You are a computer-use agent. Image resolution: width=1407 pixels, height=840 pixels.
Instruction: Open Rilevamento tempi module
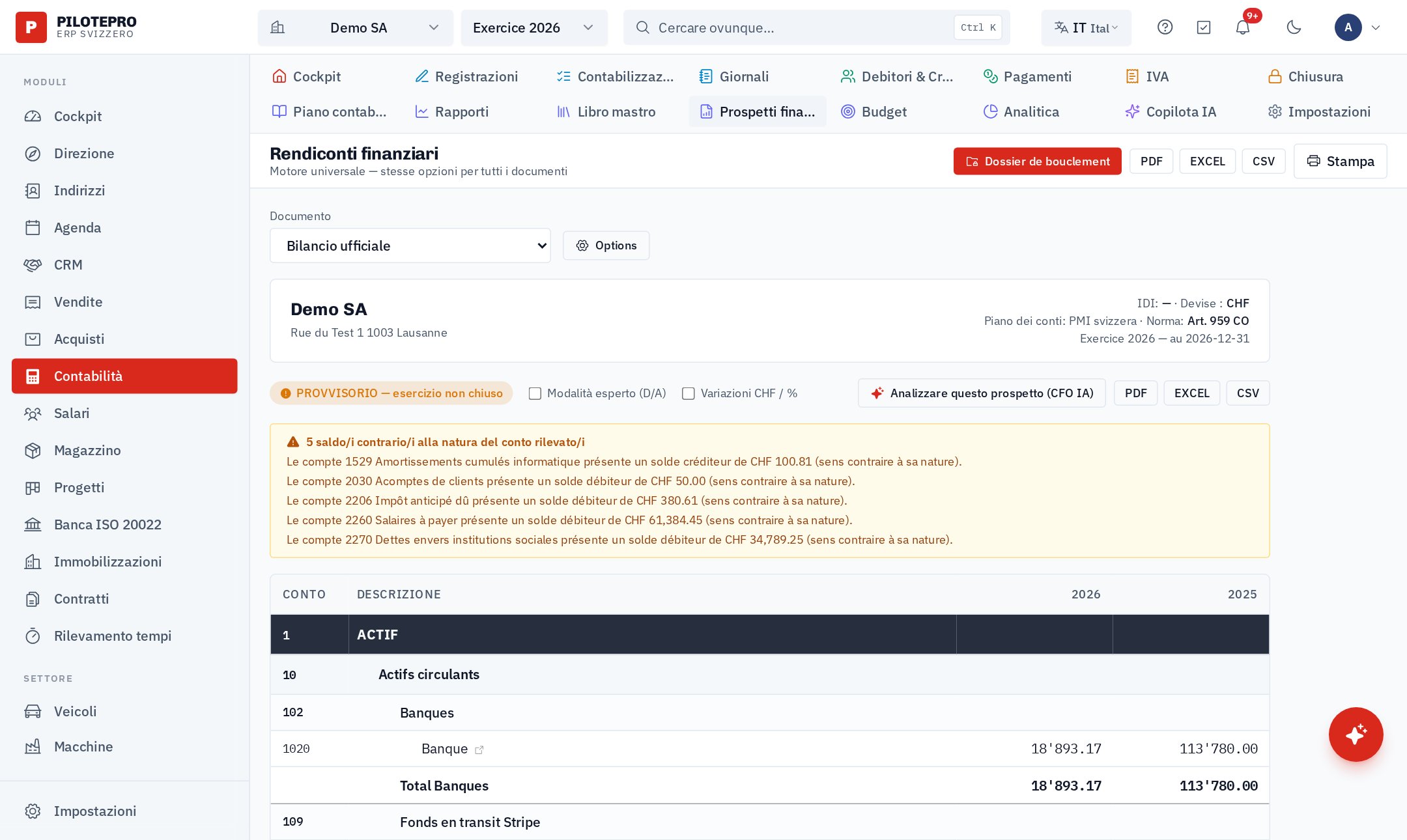124,636
